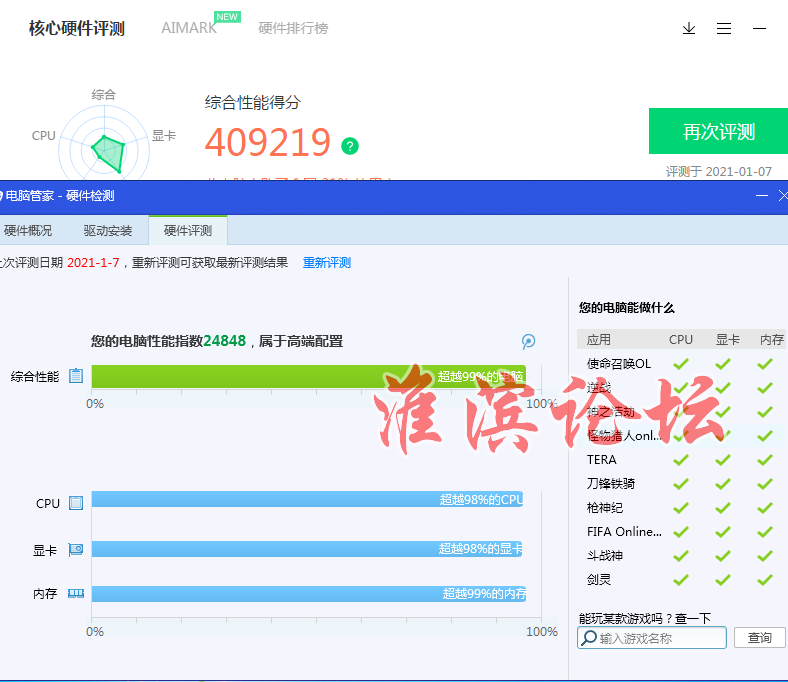Select the 硬件评测 tab

pyautogui.click(x=188, y=231)
